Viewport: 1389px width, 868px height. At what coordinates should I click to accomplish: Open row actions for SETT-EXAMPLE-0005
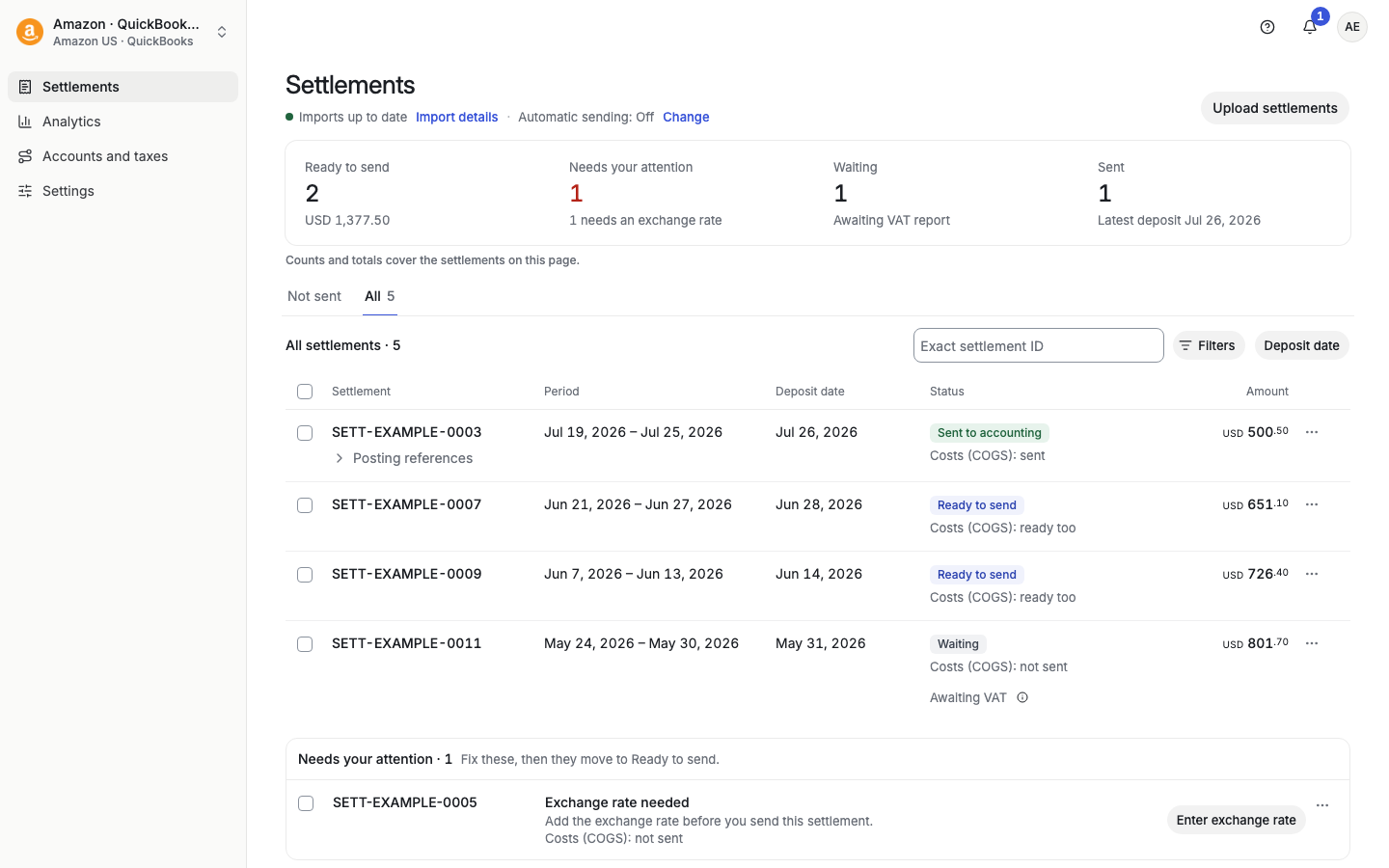[x=1322, y=805]
